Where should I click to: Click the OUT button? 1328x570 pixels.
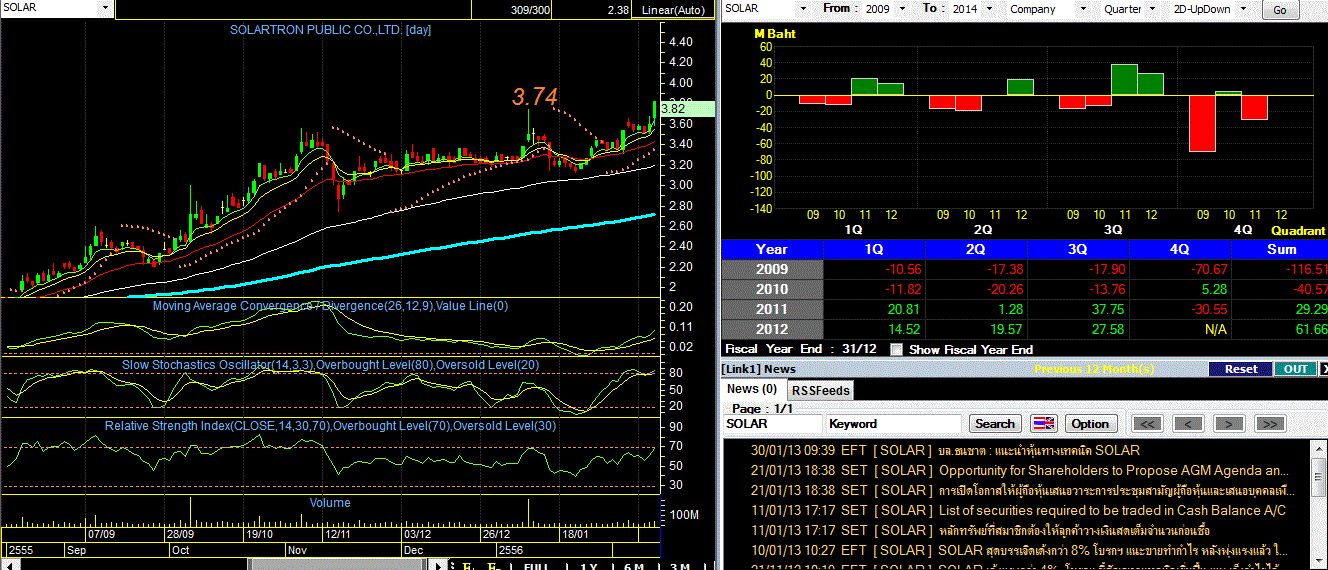[1296, 369]
